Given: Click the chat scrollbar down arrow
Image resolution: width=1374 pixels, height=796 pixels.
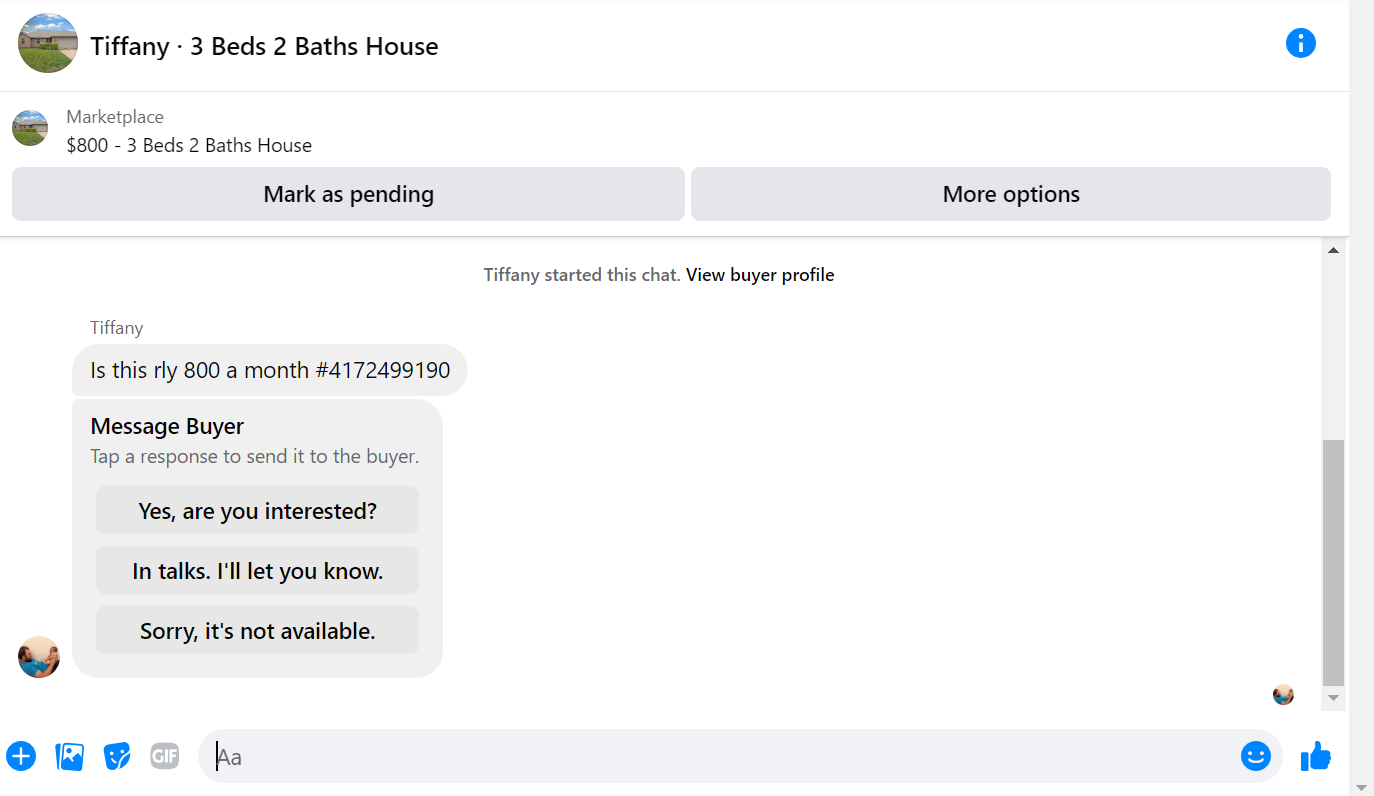Looking at the screenshot, I should coord(1333,698).
